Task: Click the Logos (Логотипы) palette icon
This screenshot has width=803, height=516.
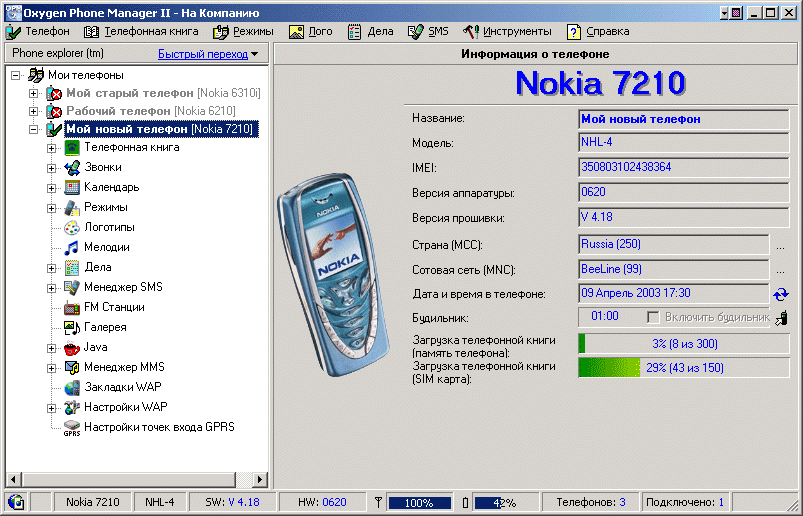Action: [72, 227]
